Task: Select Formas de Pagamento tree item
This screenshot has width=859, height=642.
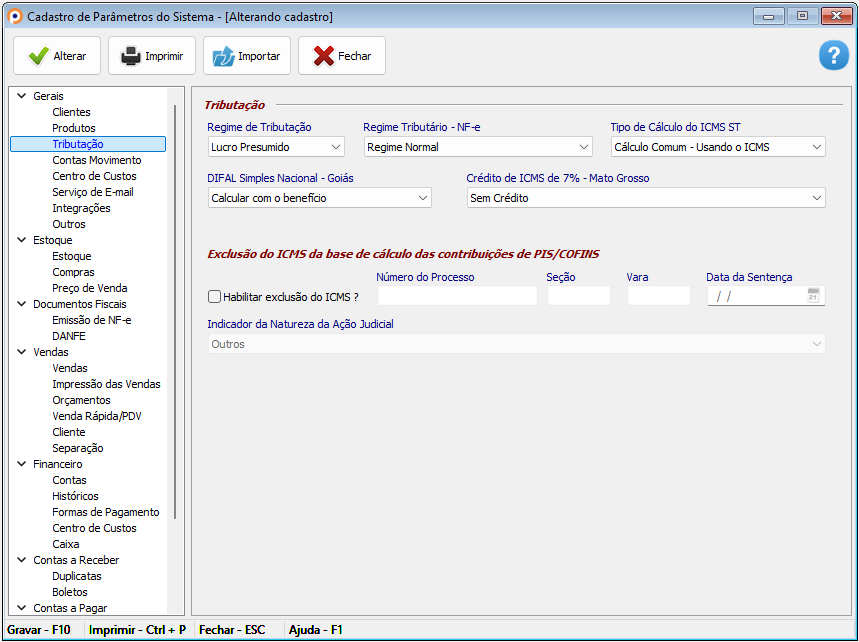Action: 105,512
